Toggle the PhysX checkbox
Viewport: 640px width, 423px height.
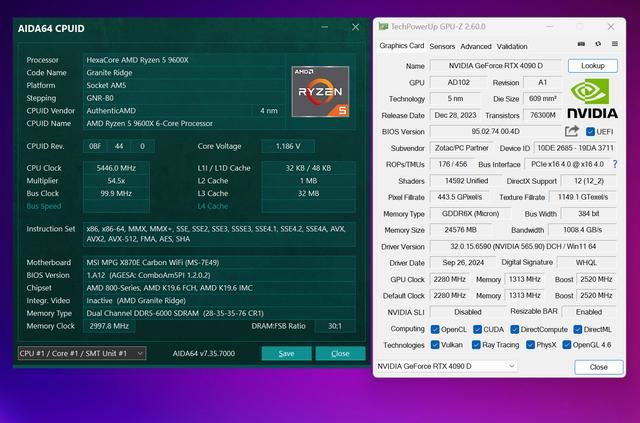pos(530,345)
